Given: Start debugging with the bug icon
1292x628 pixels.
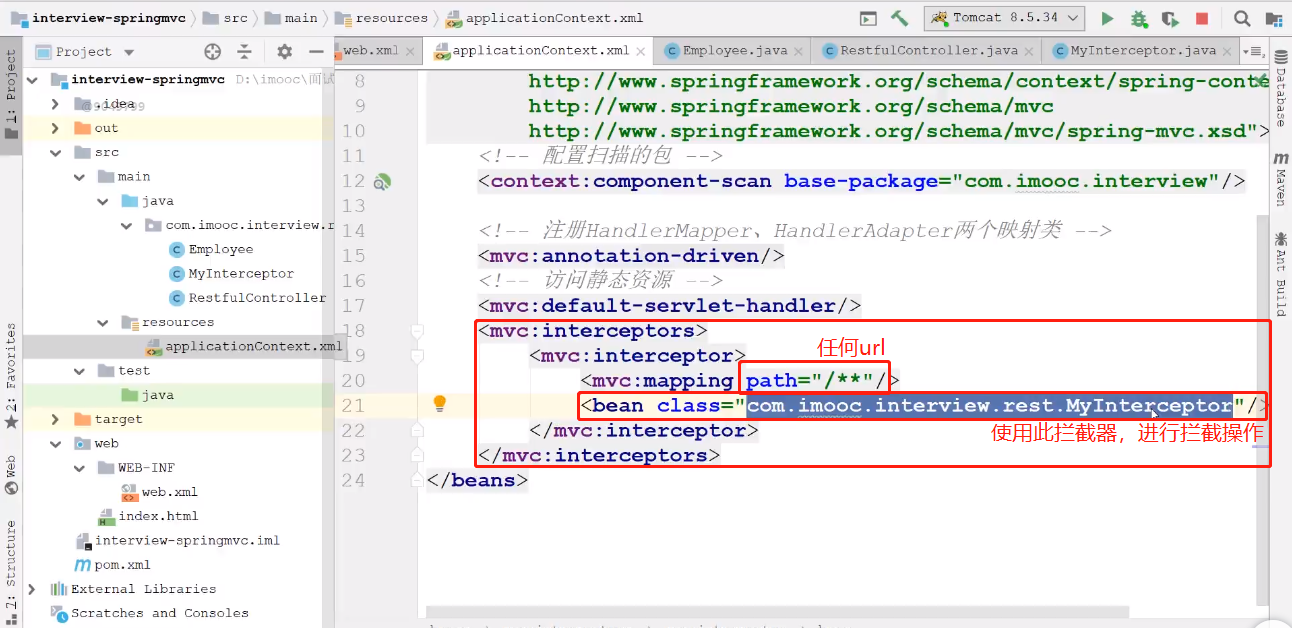Looking at the screenshot, I should 1138,18.
